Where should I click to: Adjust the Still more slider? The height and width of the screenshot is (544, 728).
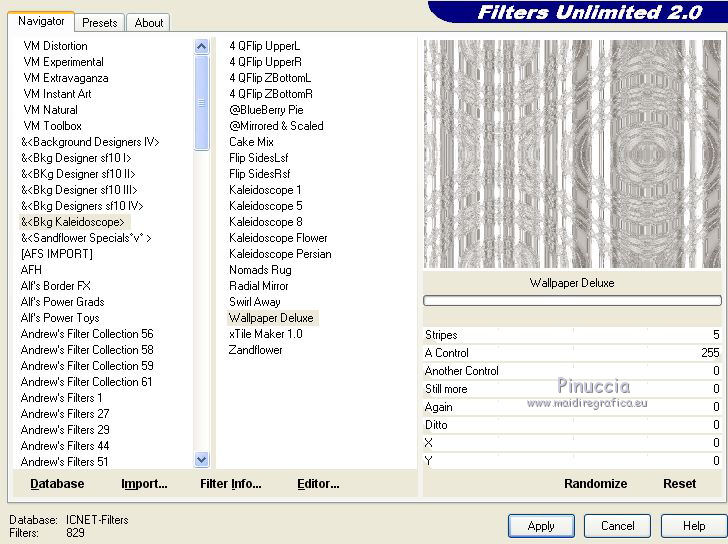(572, 389)
